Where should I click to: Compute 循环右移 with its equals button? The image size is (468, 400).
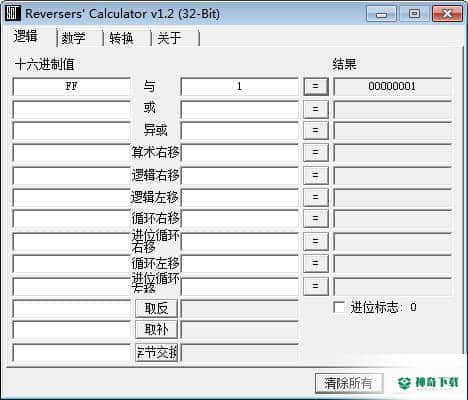click(x=316, y=219)
